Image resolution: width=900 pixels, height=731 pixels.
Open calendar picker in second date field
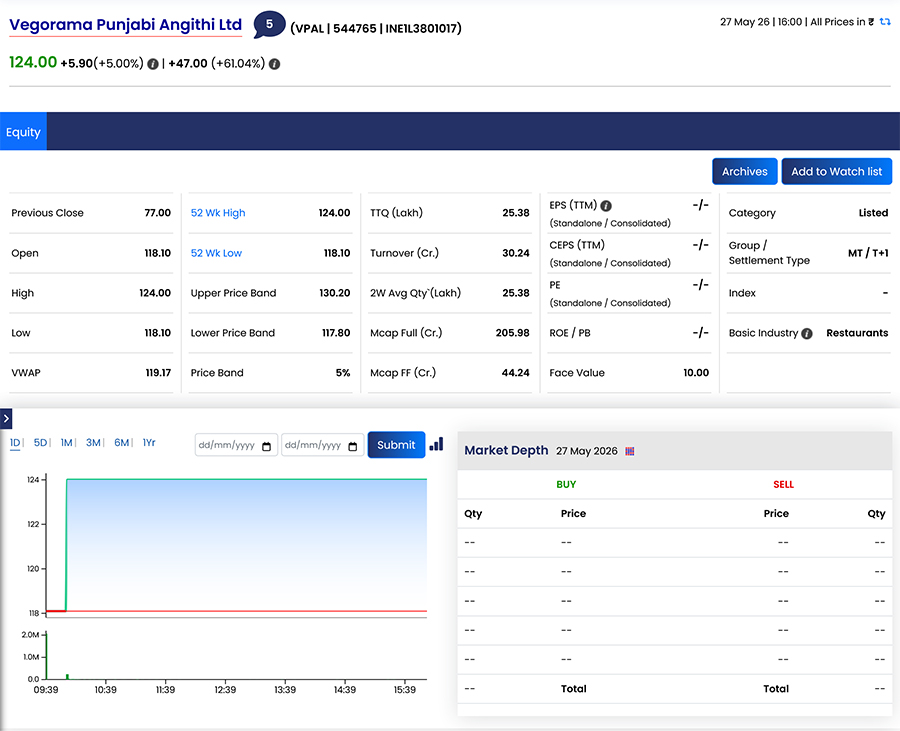pos(352,446)
